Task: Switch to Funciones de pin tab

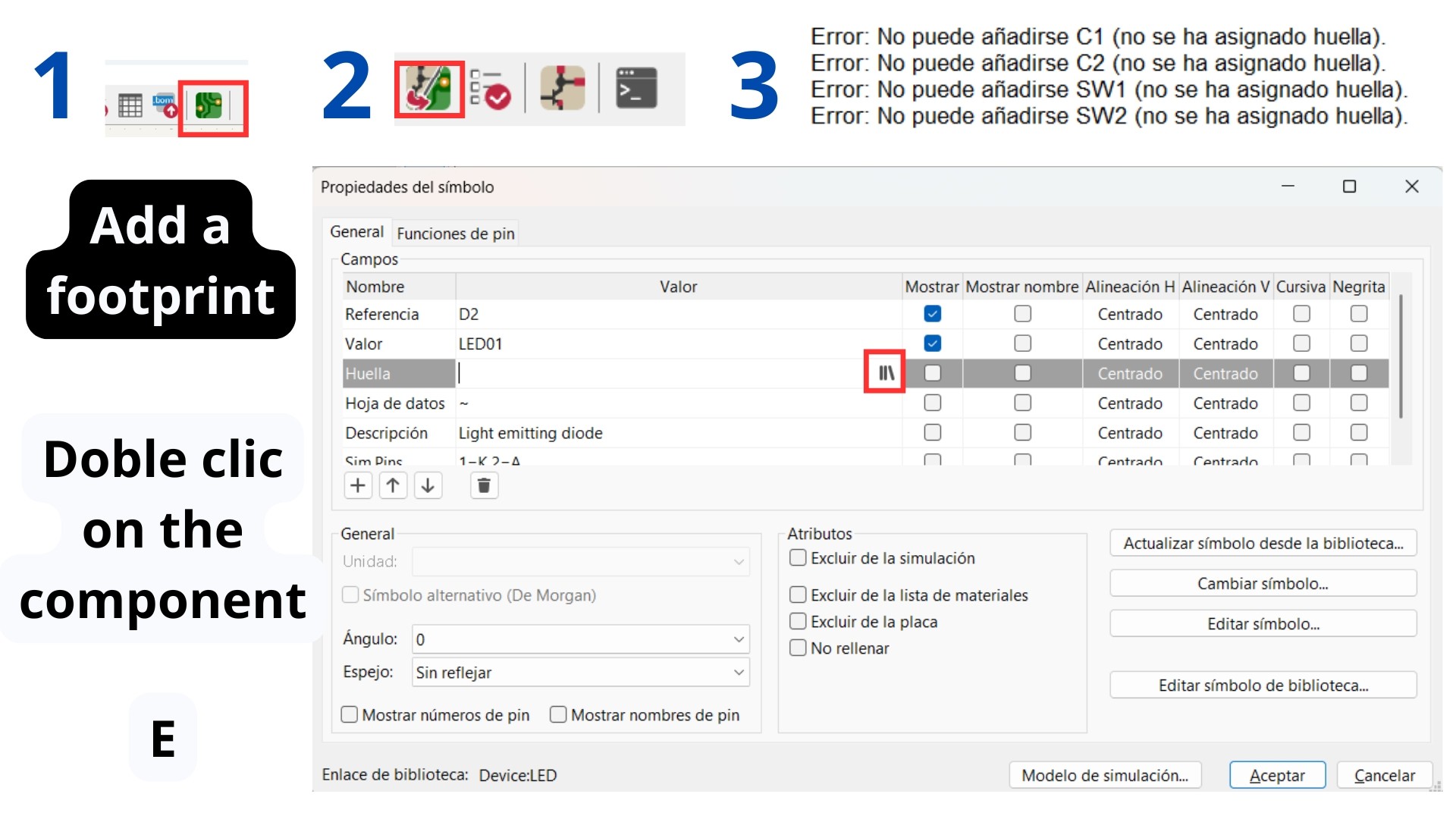Action: coord(455,234)
